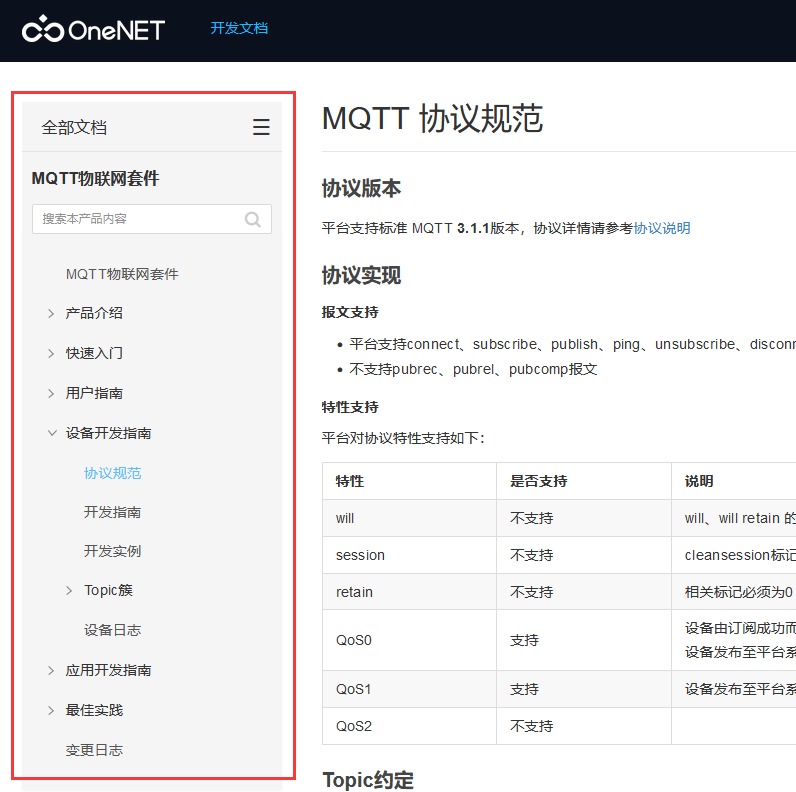Open 应用开发指南 section label
796x792 pixels.
[108, 670]
